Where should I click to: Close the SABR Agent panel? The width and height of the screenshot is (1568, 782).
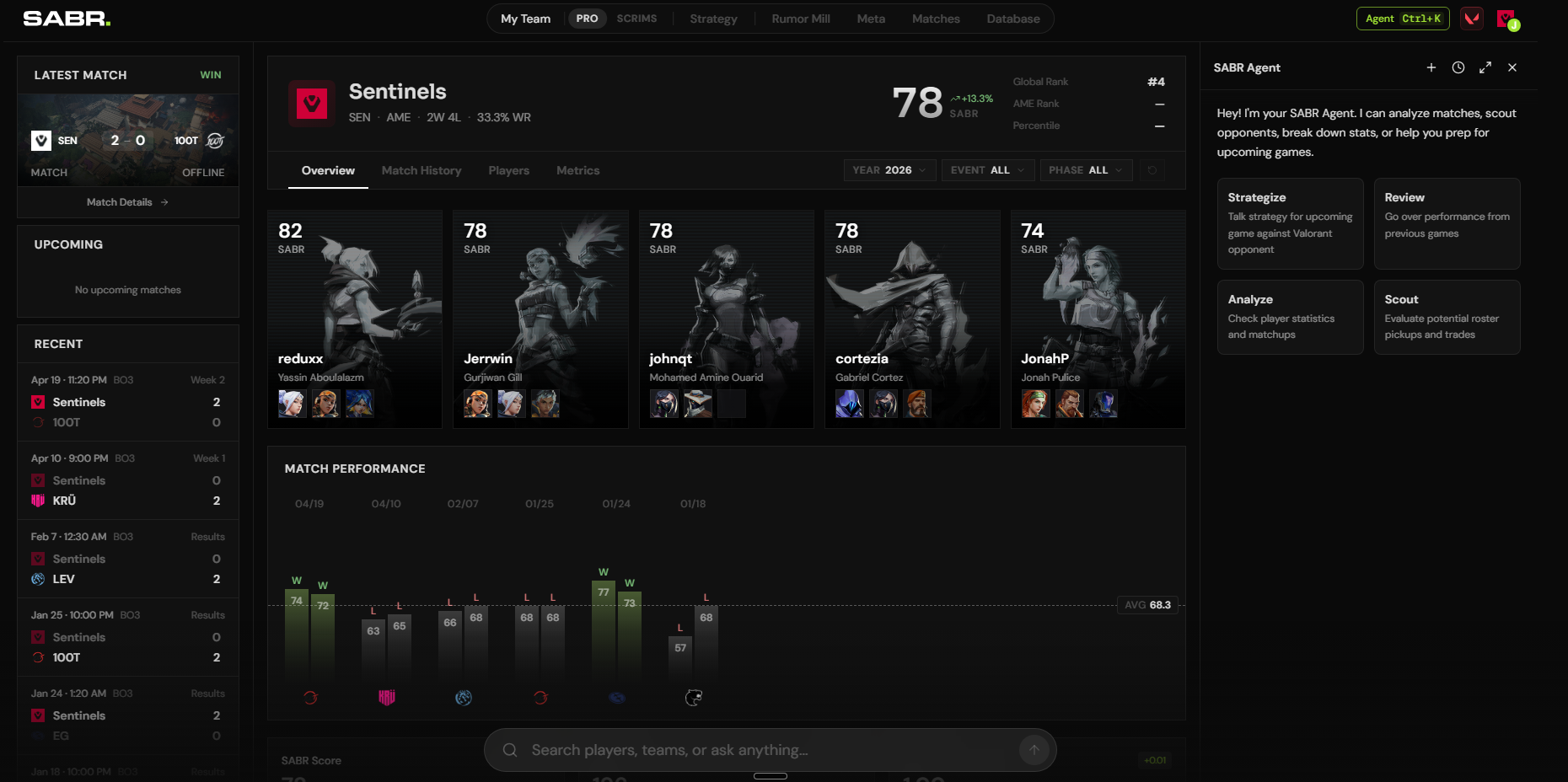(1512, 67)
